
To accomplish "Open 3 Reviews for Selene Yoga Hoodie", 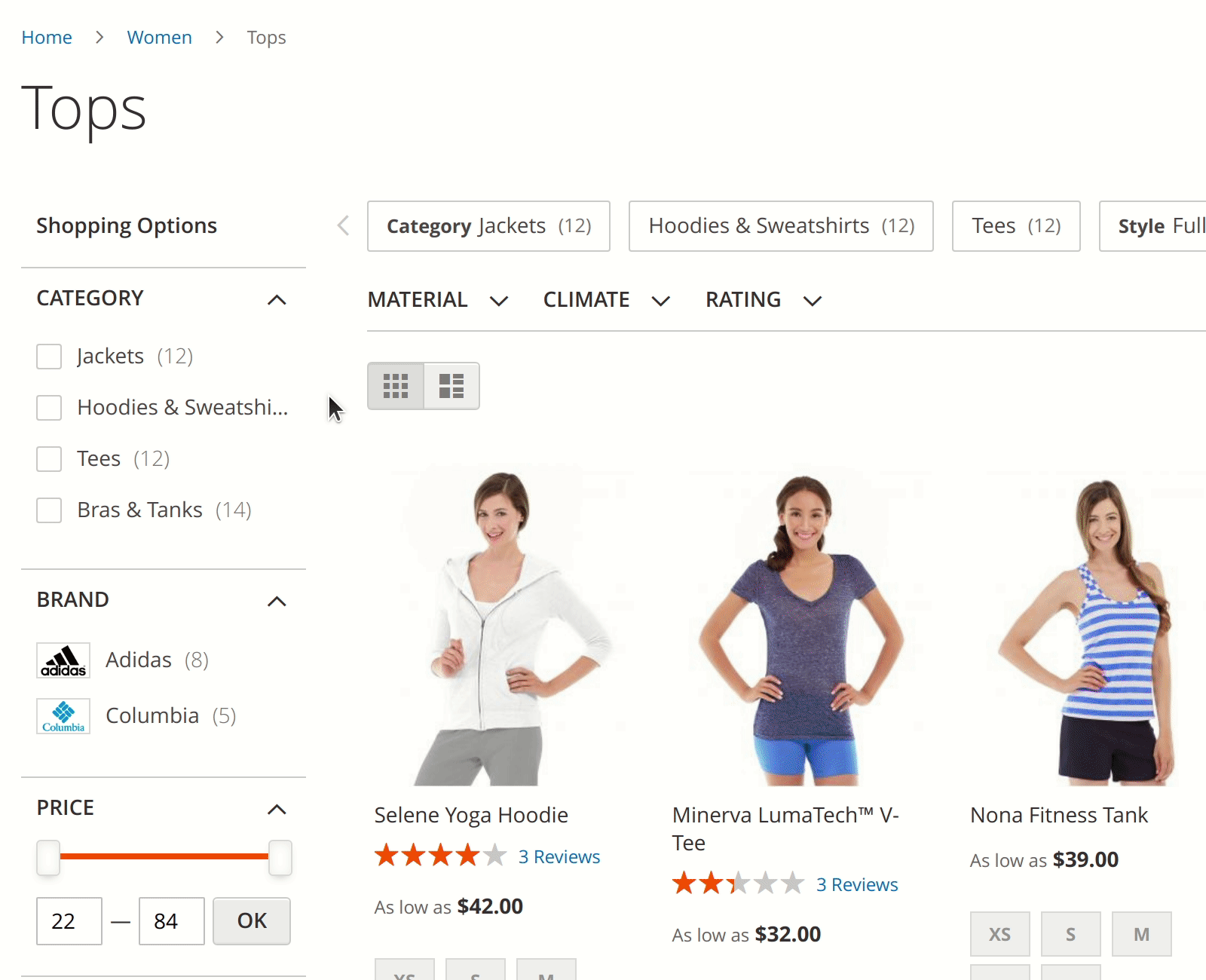I will 559,856.
